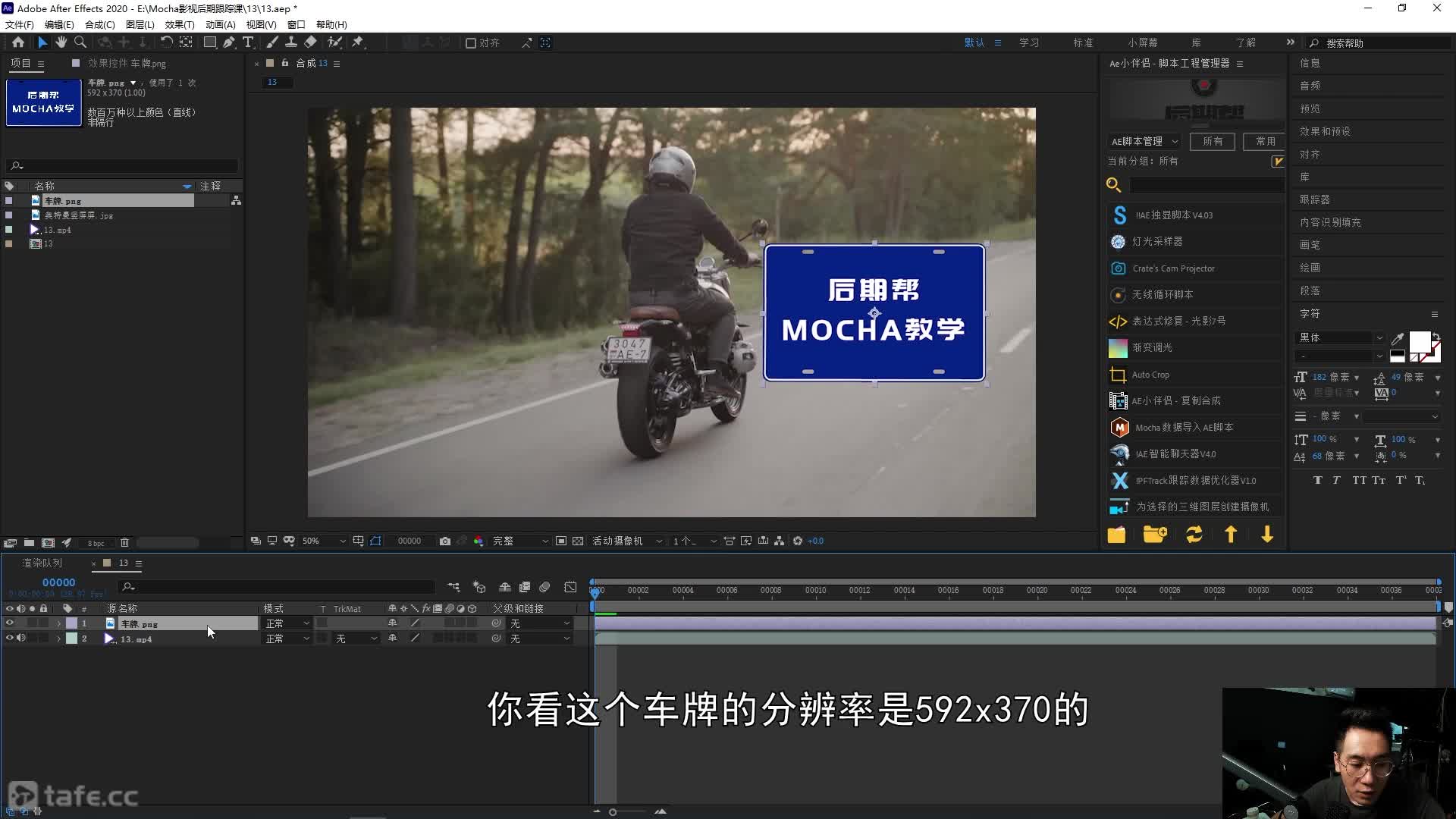Select the Selection arrow tool
The image size is (1456, 819).
pyautogui.click(x=42, y=42)
